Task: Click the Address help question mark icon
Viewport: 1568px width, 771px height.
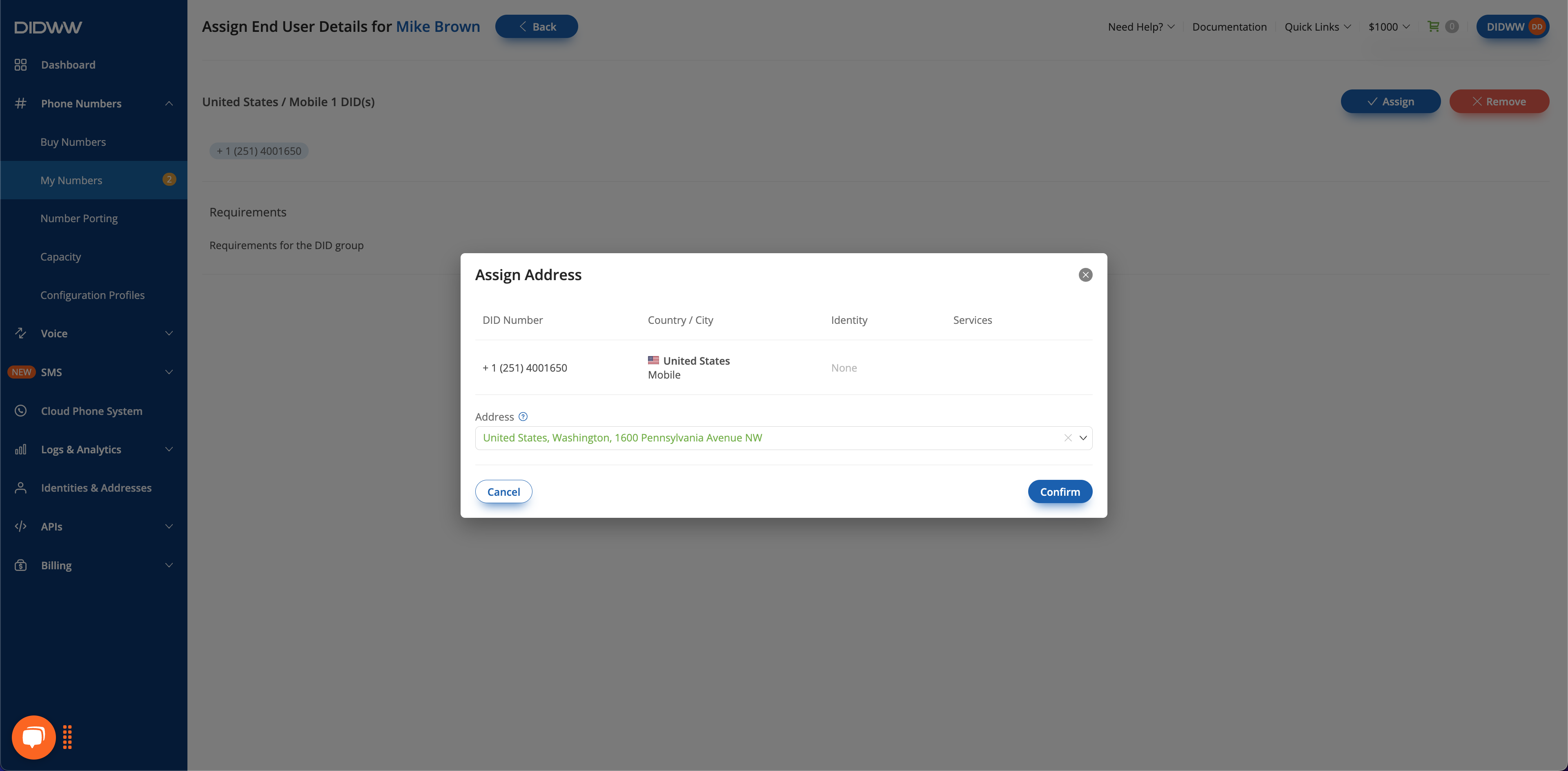Action: click(523, 417)
